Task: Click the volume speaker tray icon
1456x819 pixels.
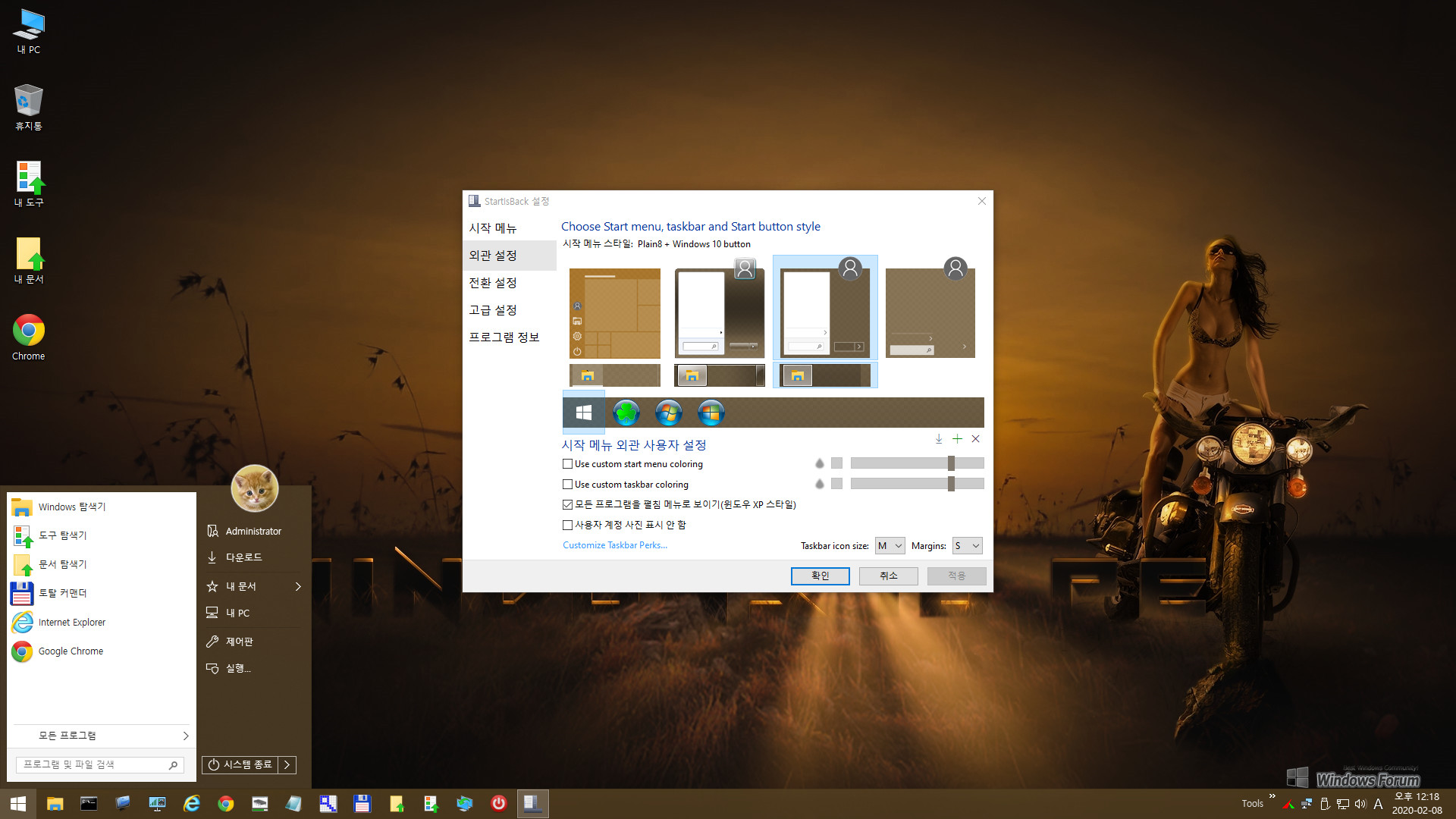Action: (1360, 804)
